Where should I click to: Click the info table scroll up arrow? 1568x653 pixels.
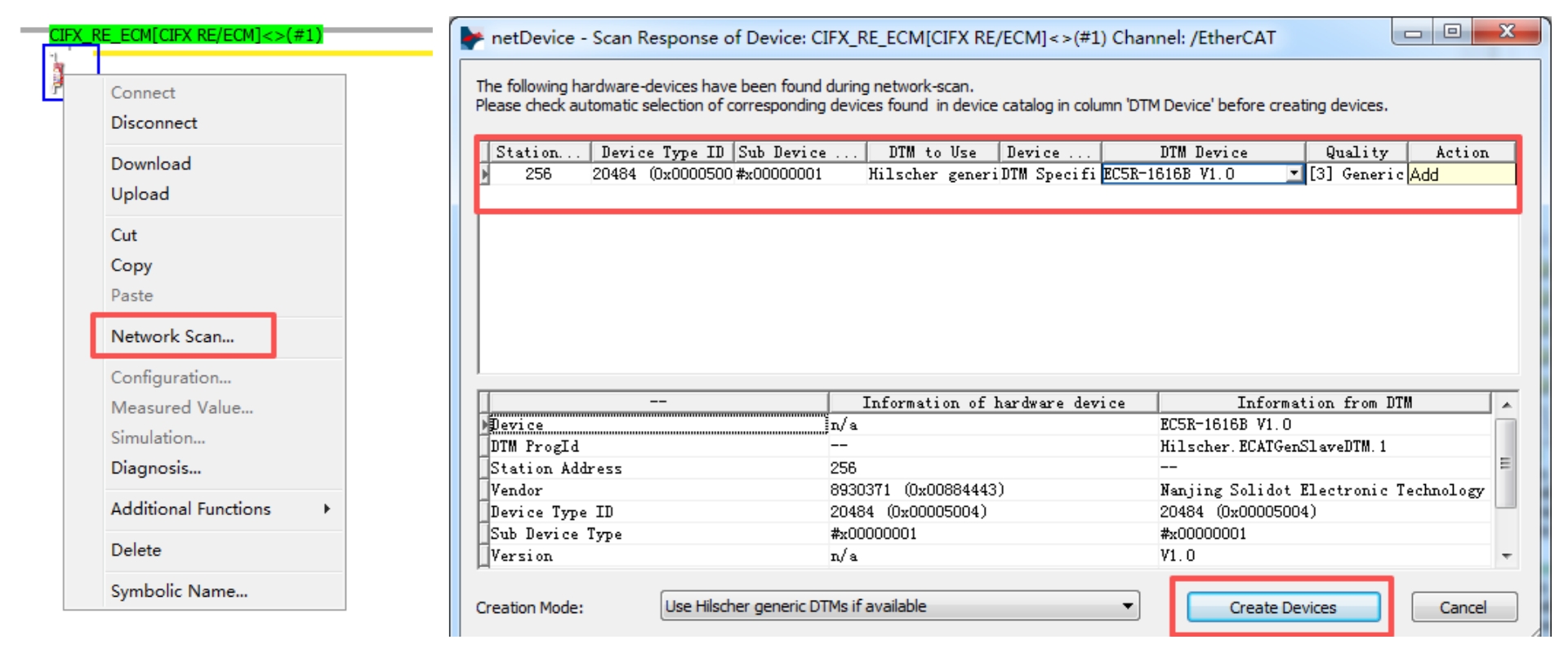(x=1506, y=404)
